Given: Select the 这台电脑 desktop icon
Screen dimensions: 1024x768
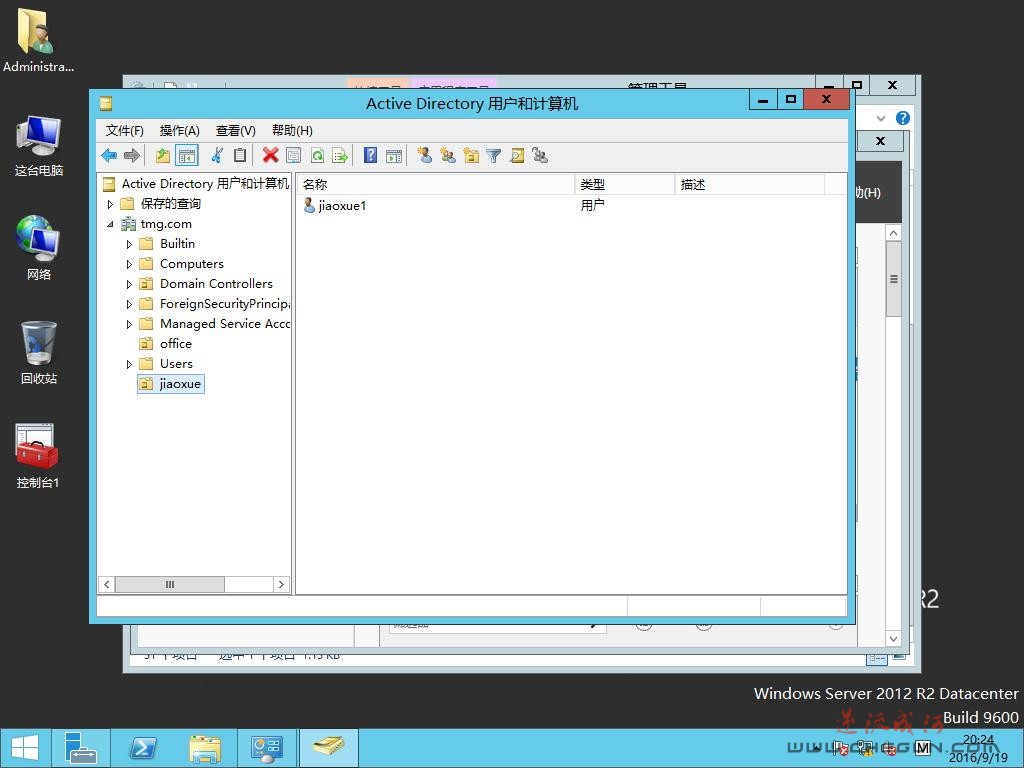Looking at the screenshot, I should 39,146.
